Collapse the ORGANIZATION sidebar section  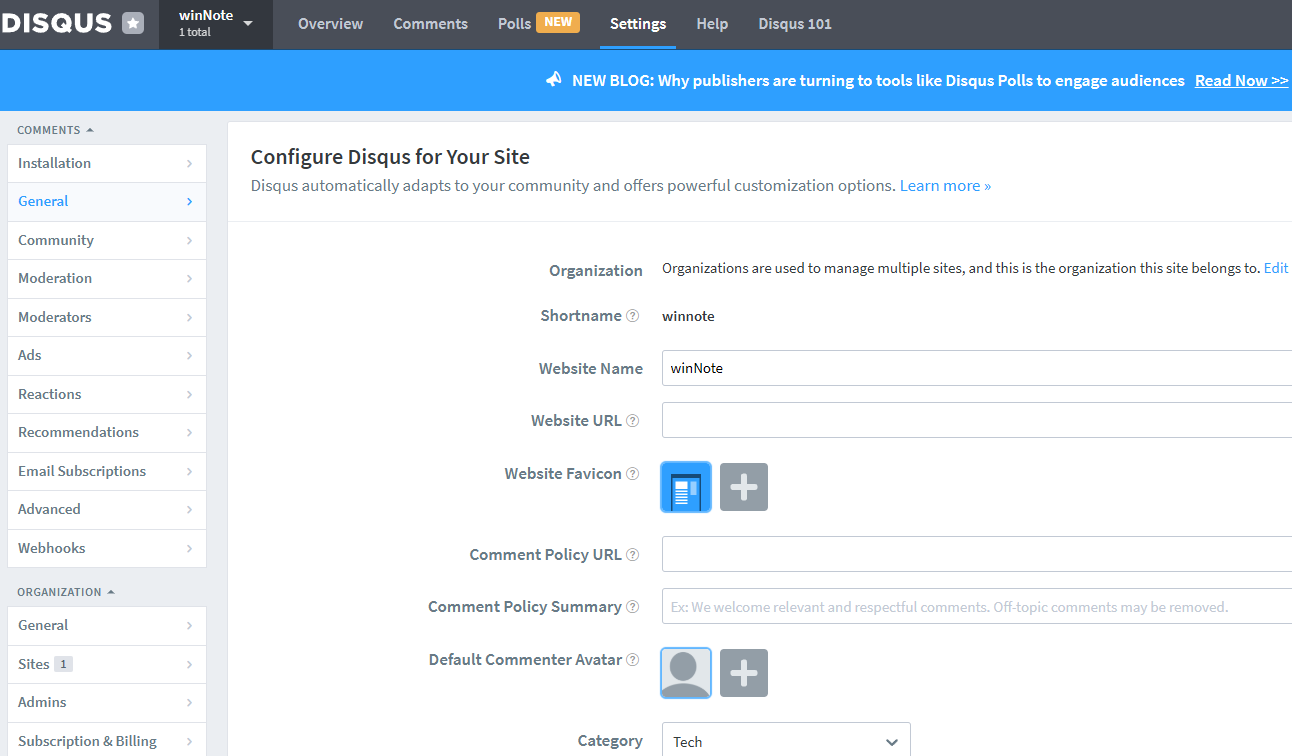click(x=66, y=592)
